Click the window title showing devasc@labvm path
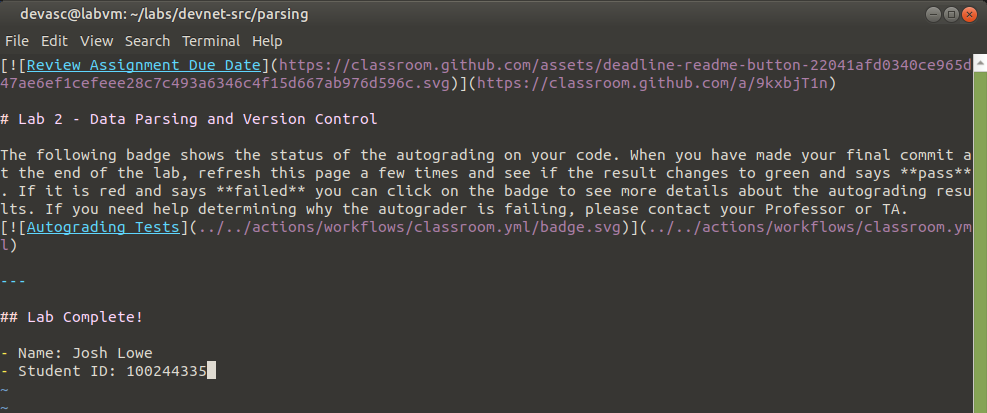 point(164,14)
